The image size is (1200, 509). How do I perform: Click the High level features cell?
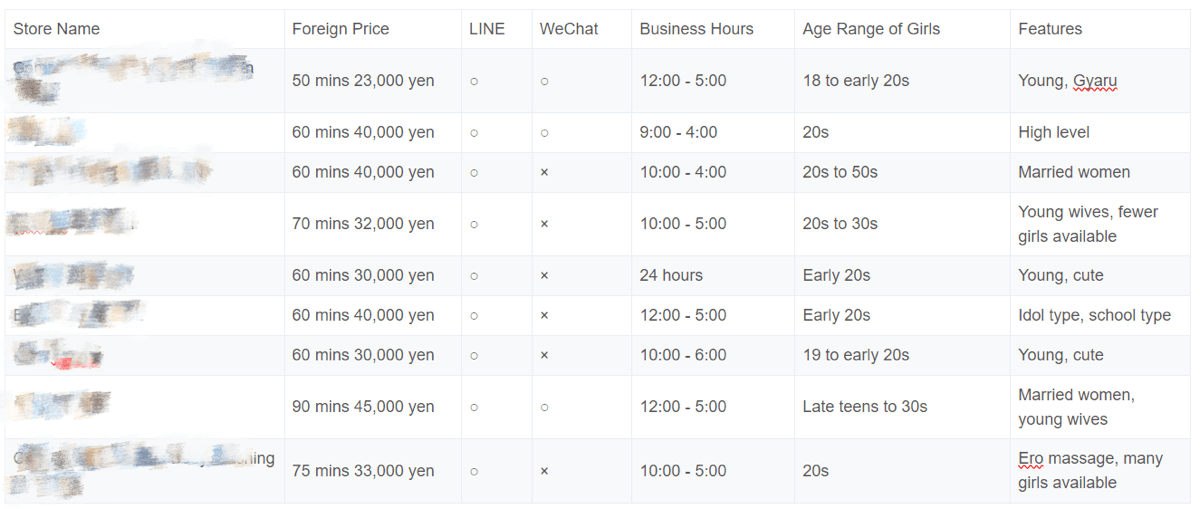1054,133
